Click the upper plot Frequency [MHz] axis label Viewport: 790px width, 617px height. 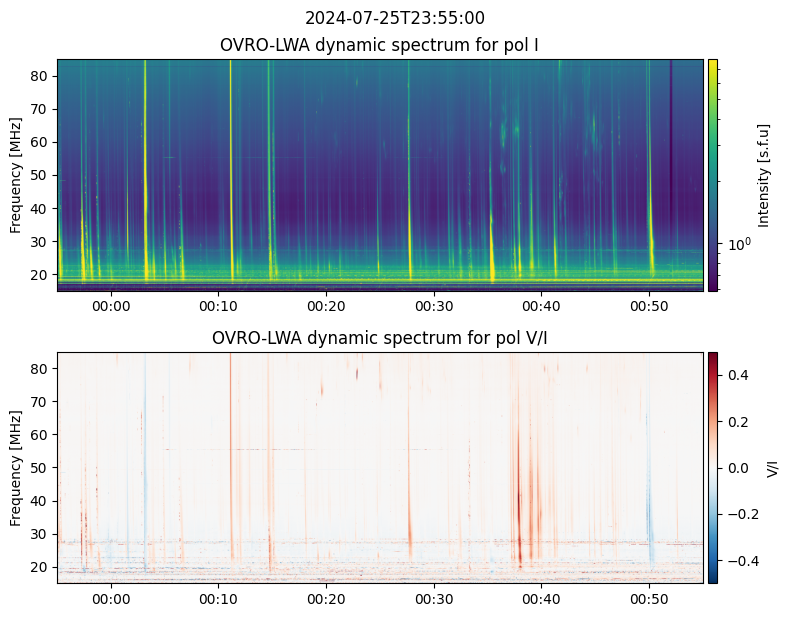16,175
